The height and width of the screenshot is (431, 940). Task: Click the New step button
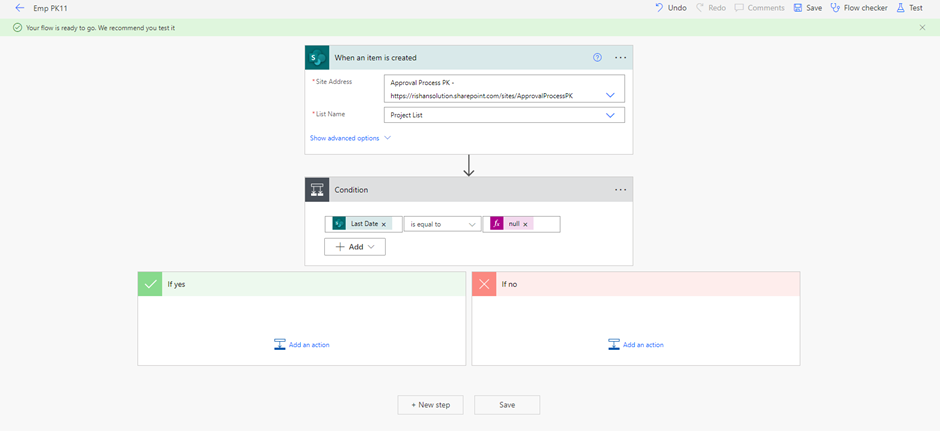coord(430,405)
